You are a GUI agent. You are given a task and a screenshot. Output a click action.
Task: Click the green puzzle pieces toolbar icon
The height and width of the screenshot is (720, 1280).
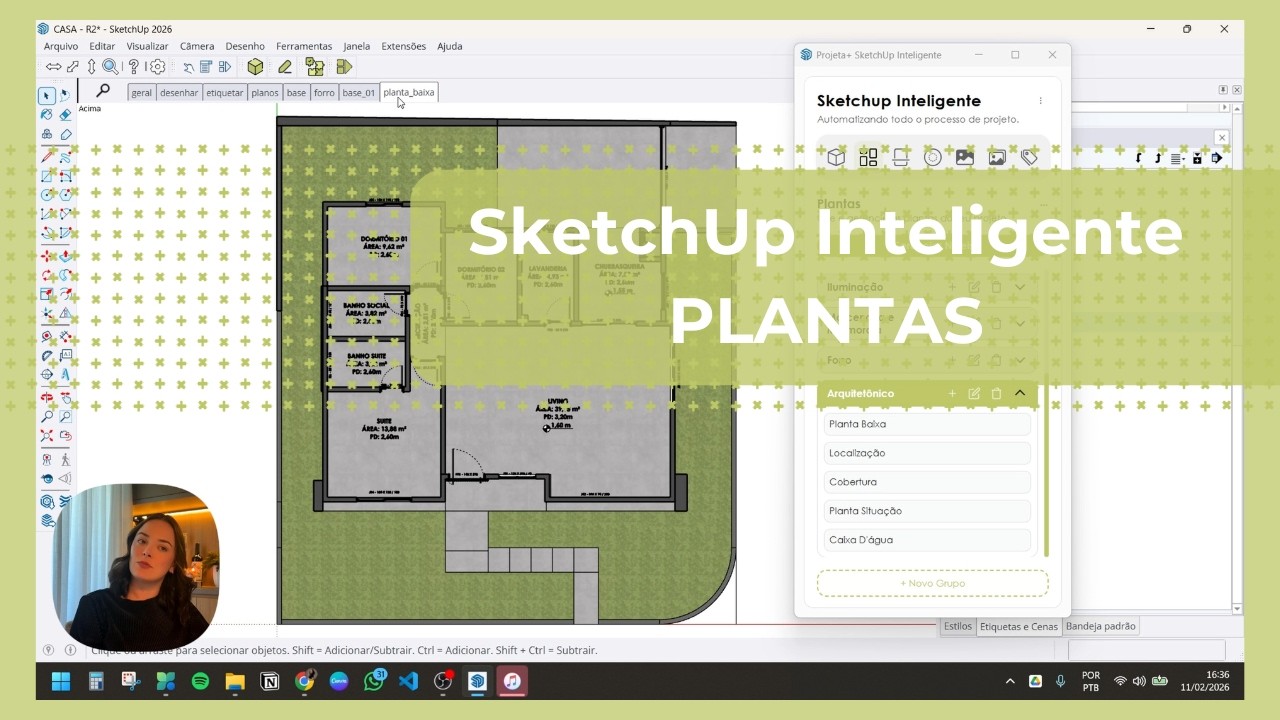click(315, 67)
